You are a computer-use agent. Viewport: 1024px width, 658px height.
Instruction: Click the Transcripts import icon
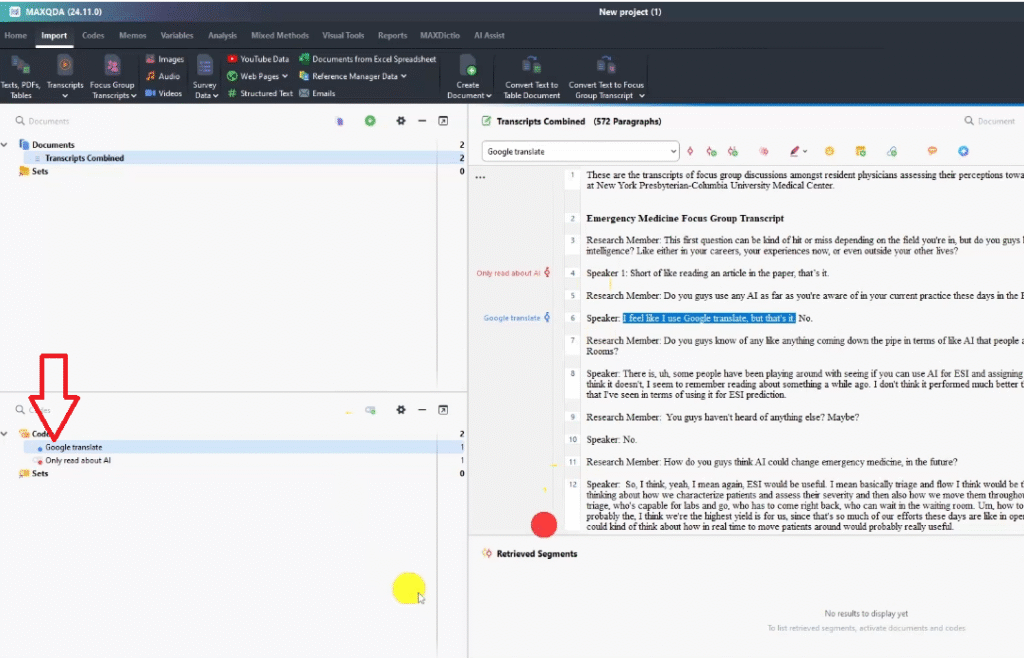(x=65, y=66)
